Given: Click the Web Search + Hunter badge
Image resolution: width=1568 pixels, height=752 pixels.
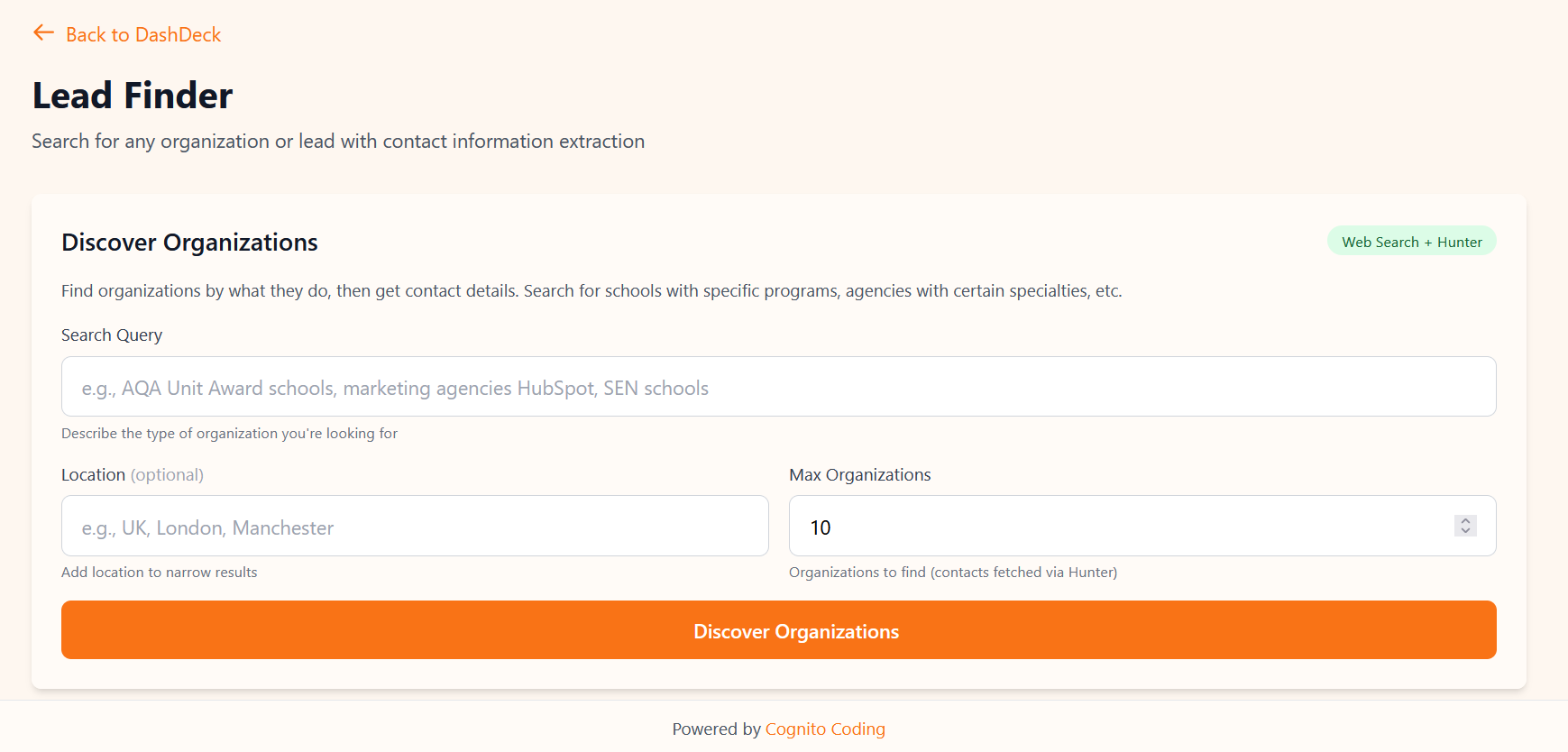Looking at the screenshot, I should coord(1411,242).
